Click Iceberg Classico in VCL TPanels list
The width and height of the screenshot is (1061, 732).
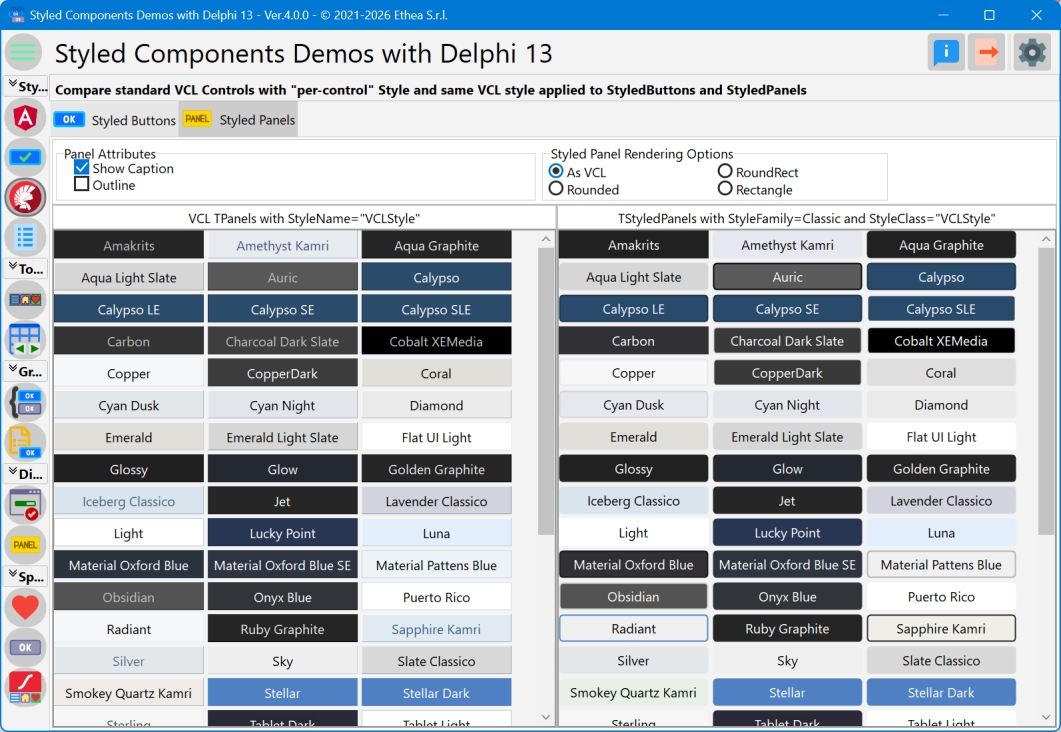(129, 501)
